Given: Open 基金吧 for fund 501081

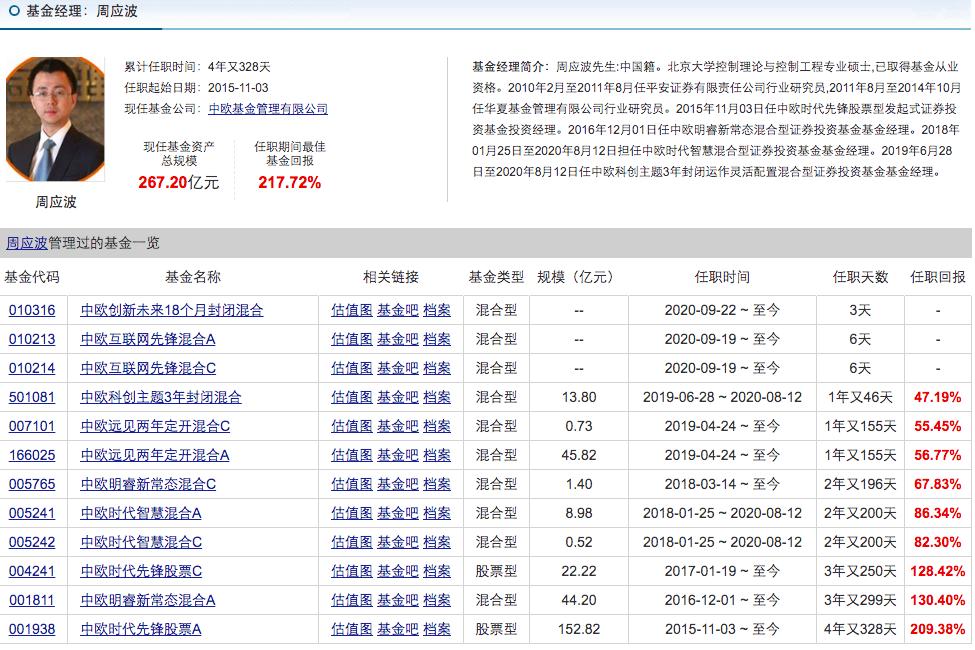Looking at the screenshot, I should (x=398, y=397).
